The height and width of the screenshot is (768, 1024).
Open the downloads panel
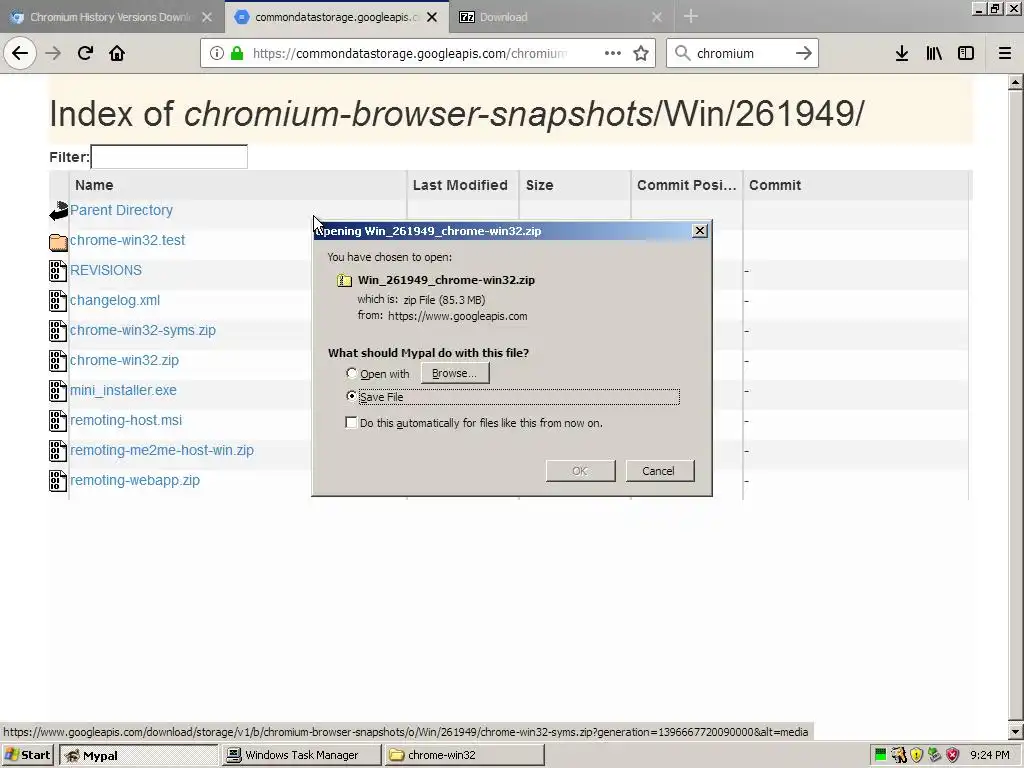(901, 53)
